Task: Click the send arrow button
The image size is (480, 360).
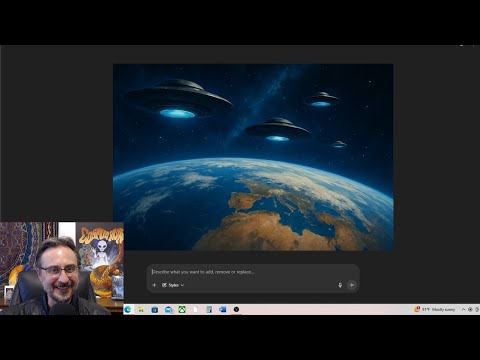Action: (x=351, y=285)
